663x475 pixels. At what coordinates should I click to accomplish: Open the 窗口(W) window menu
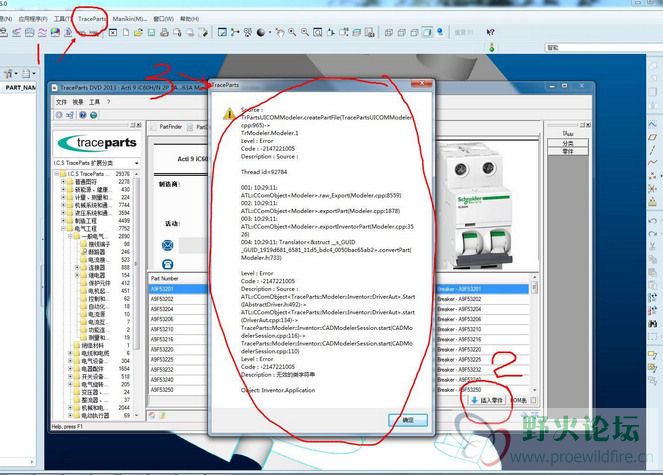[x=164, y=19]
